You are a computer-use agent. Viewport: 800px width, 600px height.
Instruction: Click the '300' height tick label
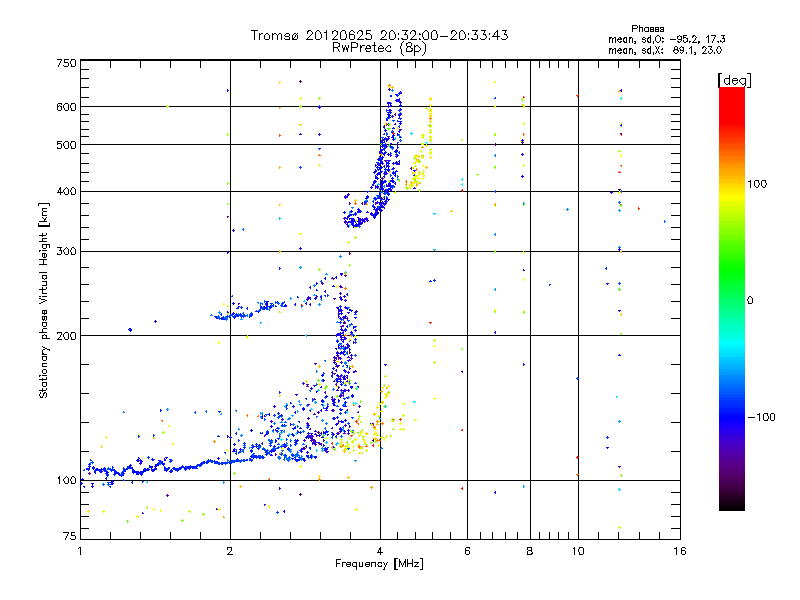pos(66,251)
